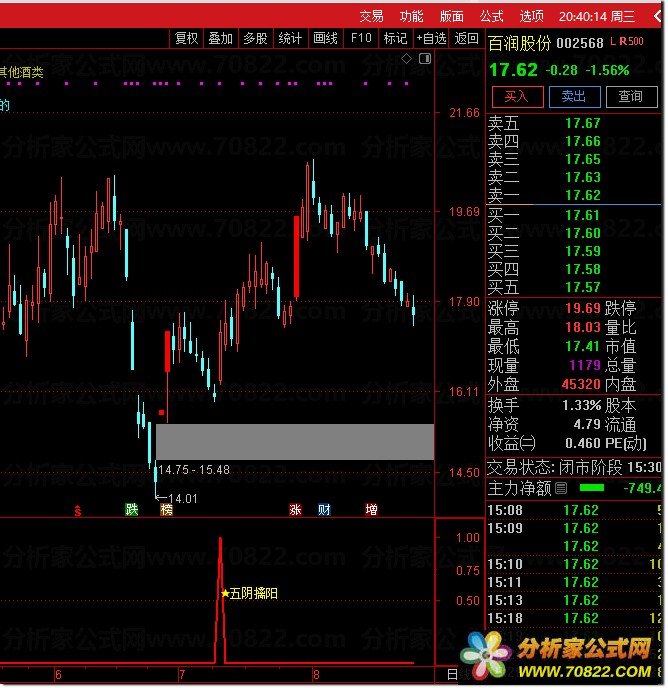This screenshot has width=668, height=688.
Task: Click the gray 14.75 - 15.48 gap zone
Action: [295, 442]
